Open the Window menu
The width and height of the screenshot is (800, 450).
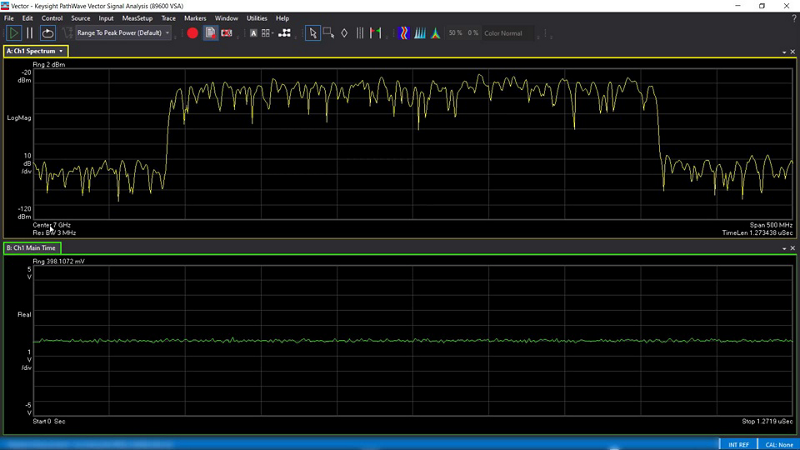pyautogui.click(x=226, y=18)
